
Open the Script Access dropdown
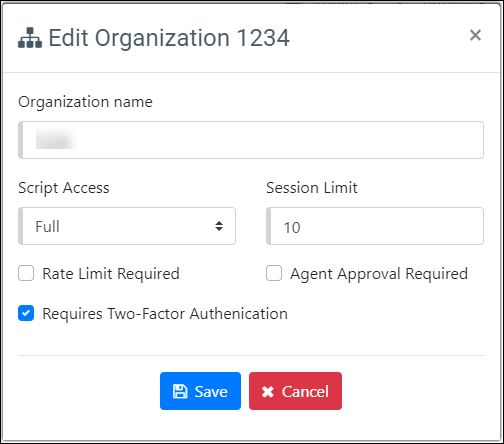coord(127,226)
